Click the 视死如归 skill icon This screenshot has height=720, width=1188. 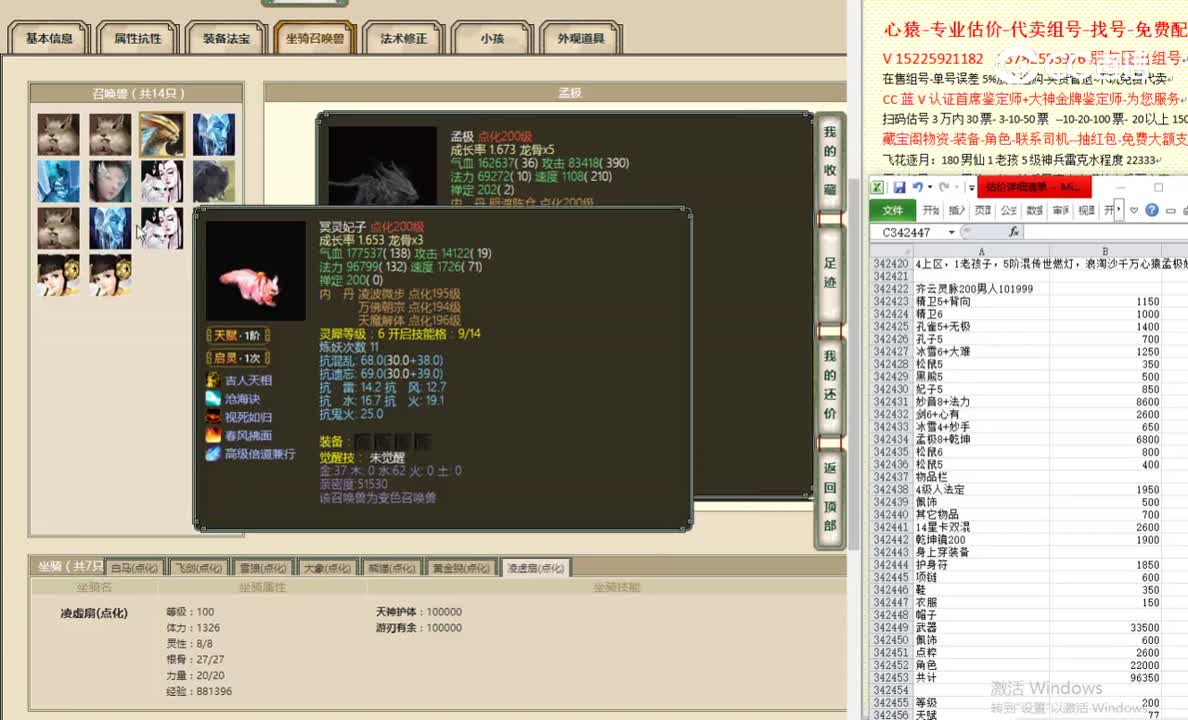[213, 417]
